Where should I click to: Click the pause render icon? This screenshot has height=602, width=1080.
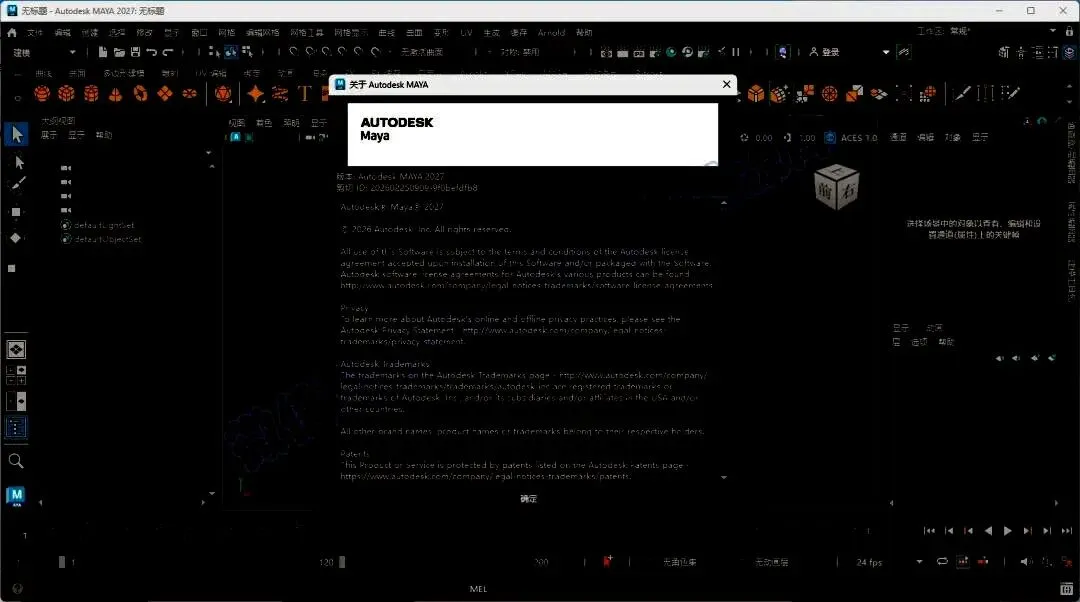pyautogui.click(x=736, y=52)
